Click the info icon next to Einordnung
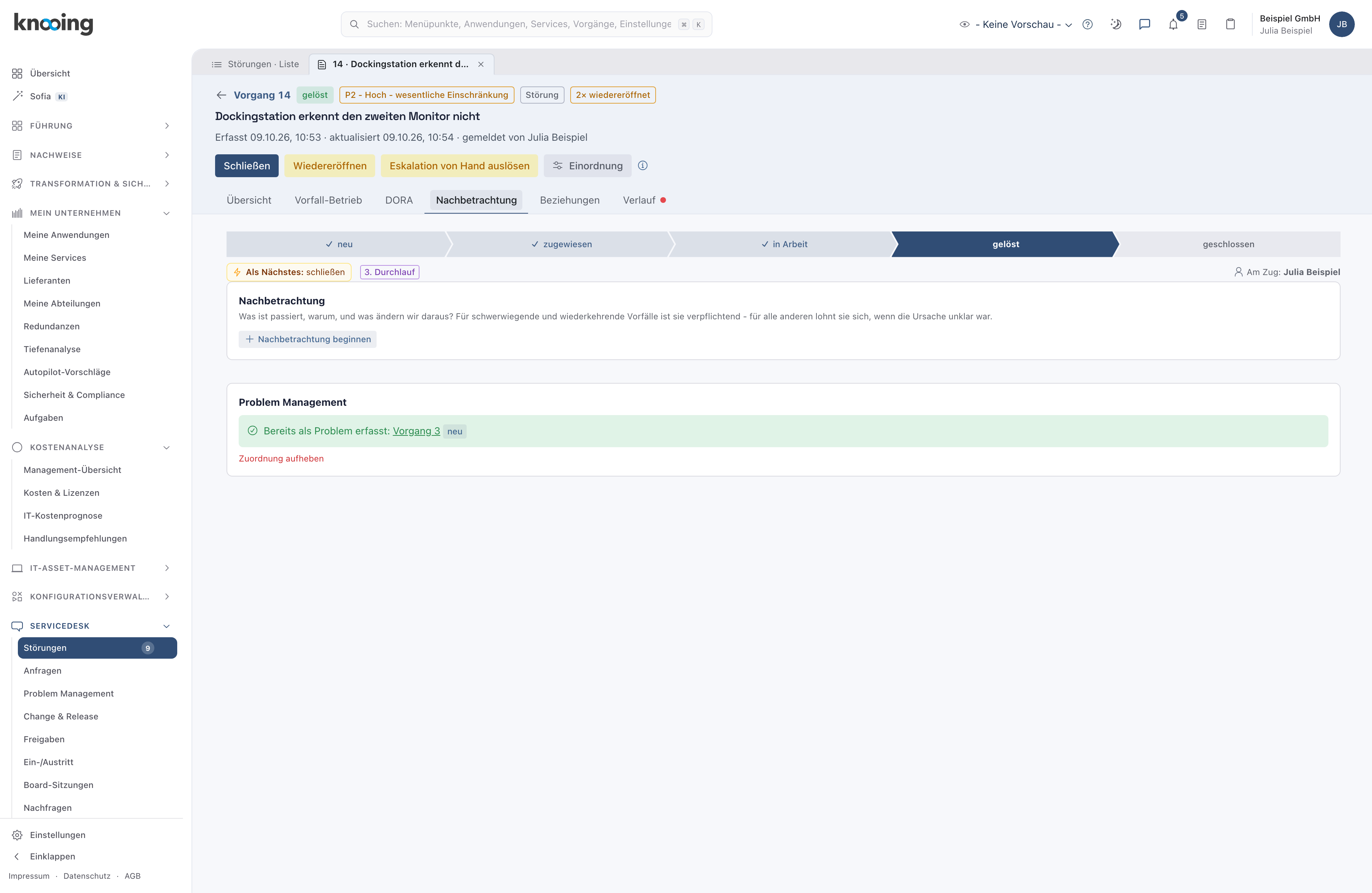 (x=643, y=165)
